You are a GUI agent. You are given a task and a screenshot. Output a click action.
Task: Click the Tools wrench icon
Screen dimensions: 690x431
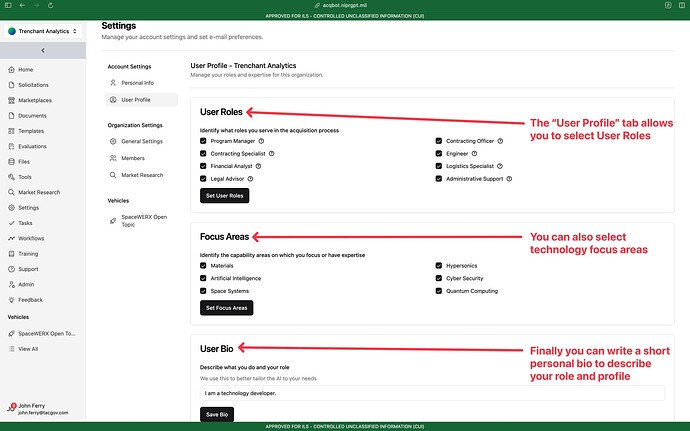click(11, 177)
